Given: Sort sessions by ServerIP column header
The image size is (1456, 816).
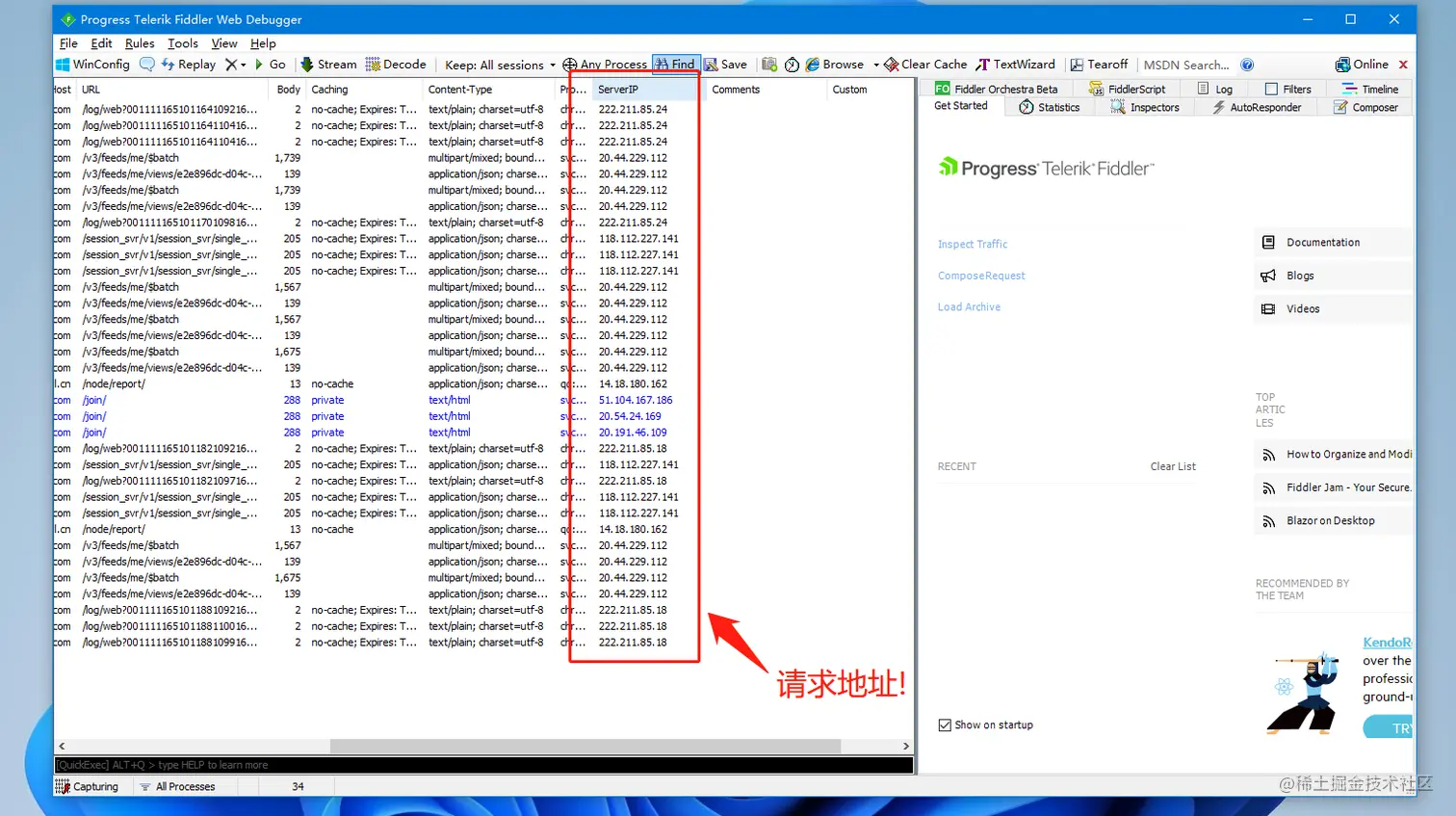Looking at the screenshot, I should pyautogui.click(x=646, y=89).
